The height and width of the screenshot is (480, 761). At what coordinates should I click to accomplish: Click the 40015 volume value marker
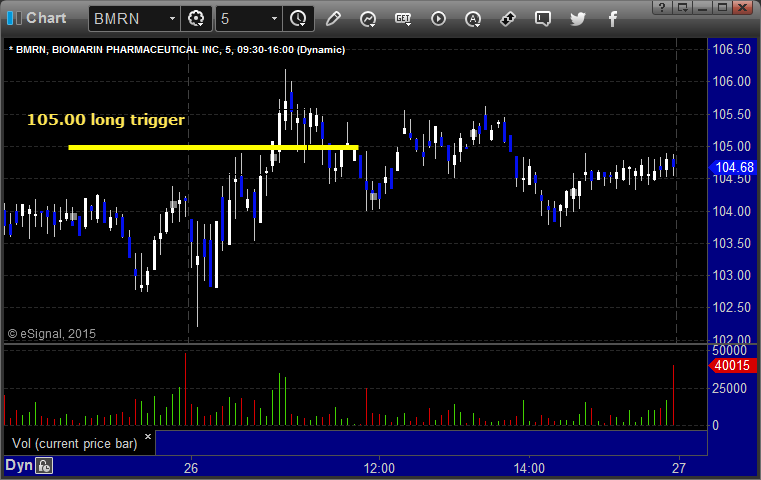coord(732,365)
